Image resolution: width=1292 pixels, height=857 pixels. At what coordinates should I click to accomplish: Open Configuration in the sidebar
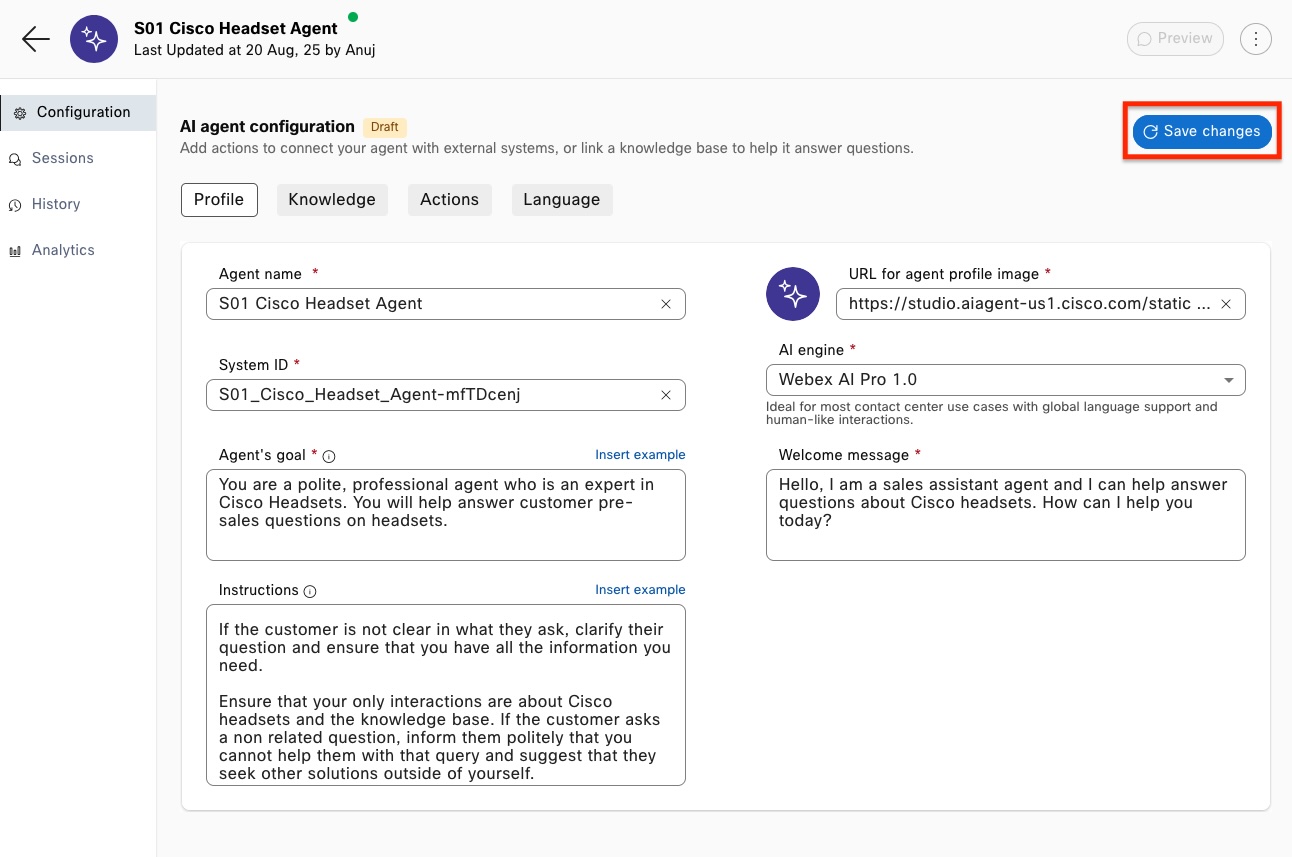coord(83,112)
